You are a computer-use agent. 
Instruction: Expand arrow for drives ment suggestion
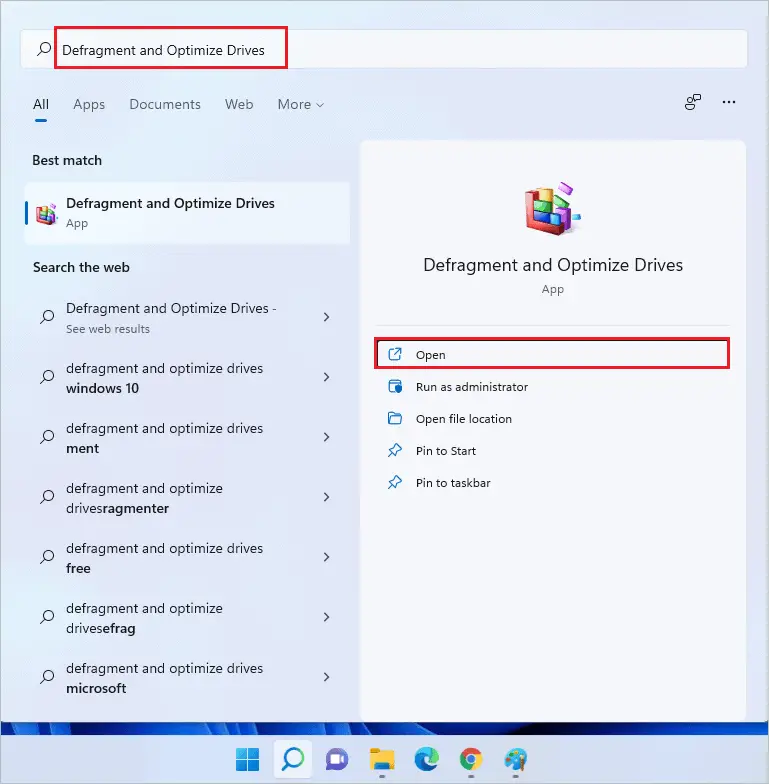click(x=326, y=437)
